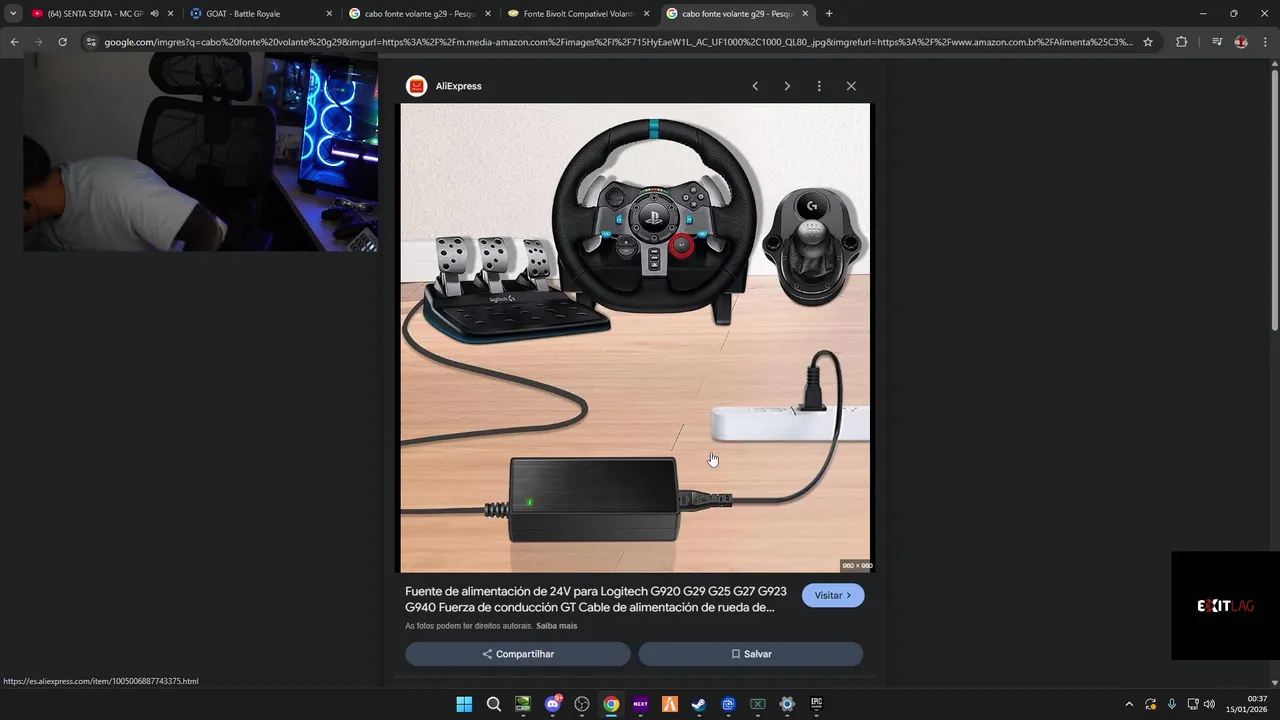Image resolution: width=1280 pixels, height=720 pixels.
Task: Close the GOAT - Battle Royale tab
Action: pos(329,14)
